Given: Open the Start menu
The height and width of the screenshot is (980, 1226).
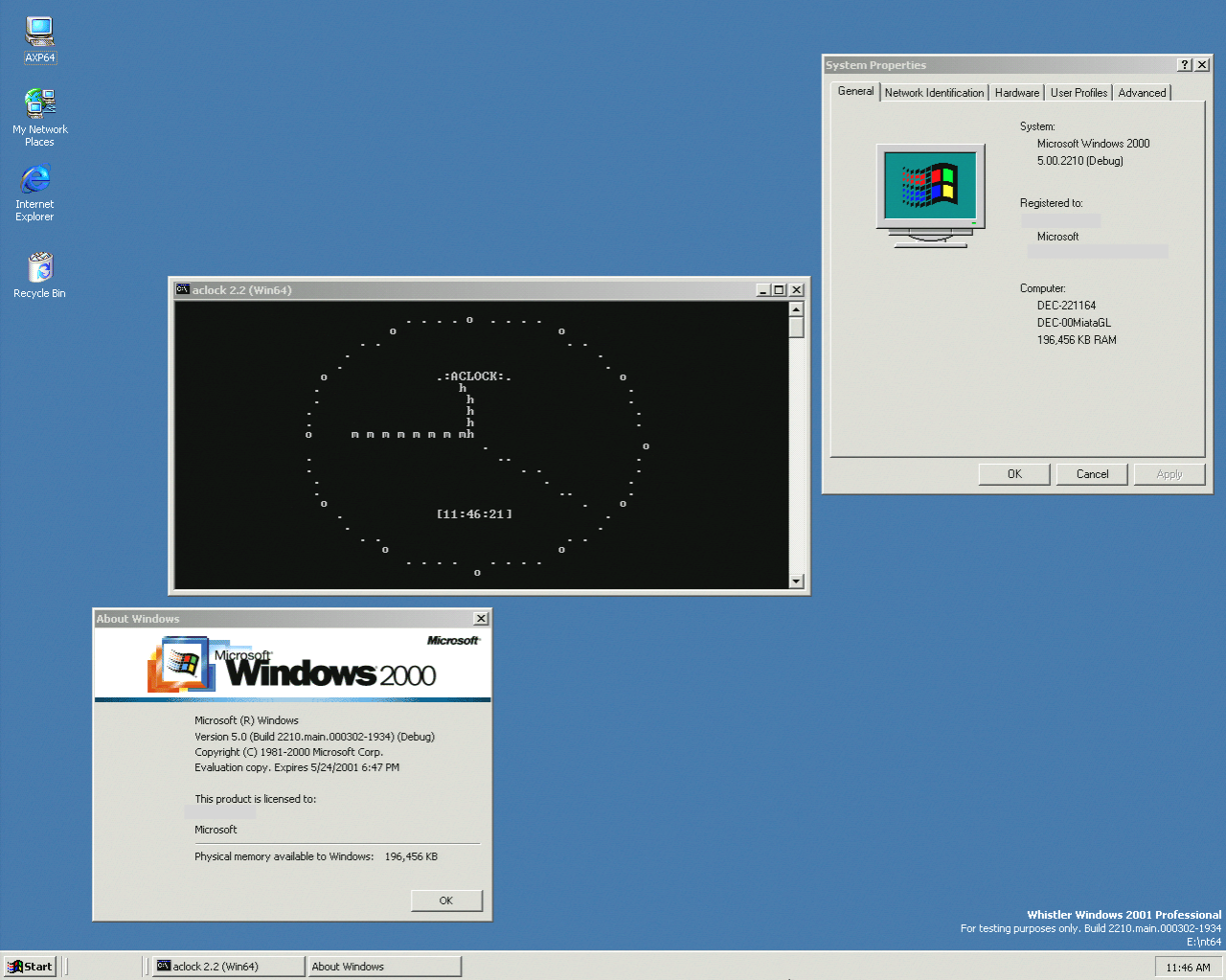Looking at the screenshot, I should click(30, 967).
